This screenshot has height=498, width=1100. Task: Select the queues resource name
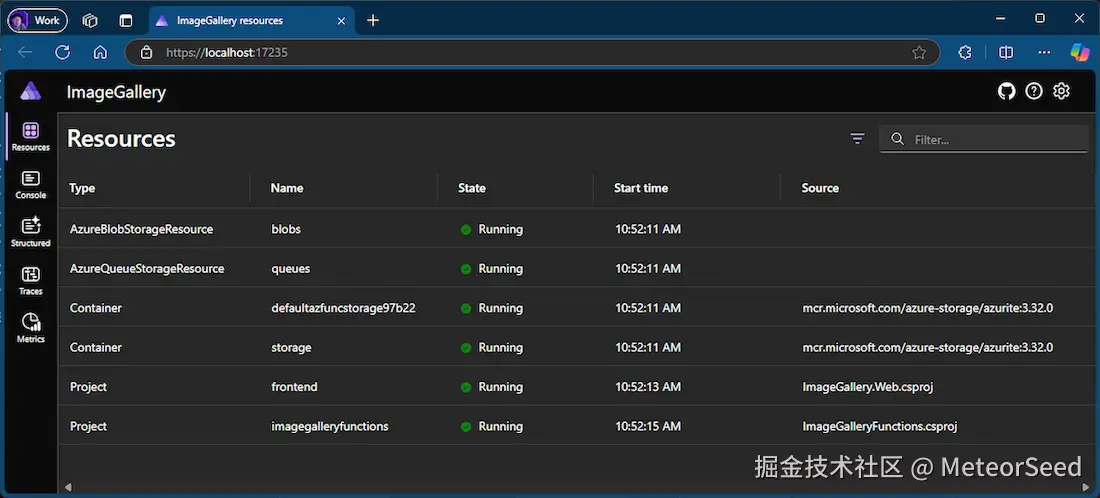tap(290, 269)
